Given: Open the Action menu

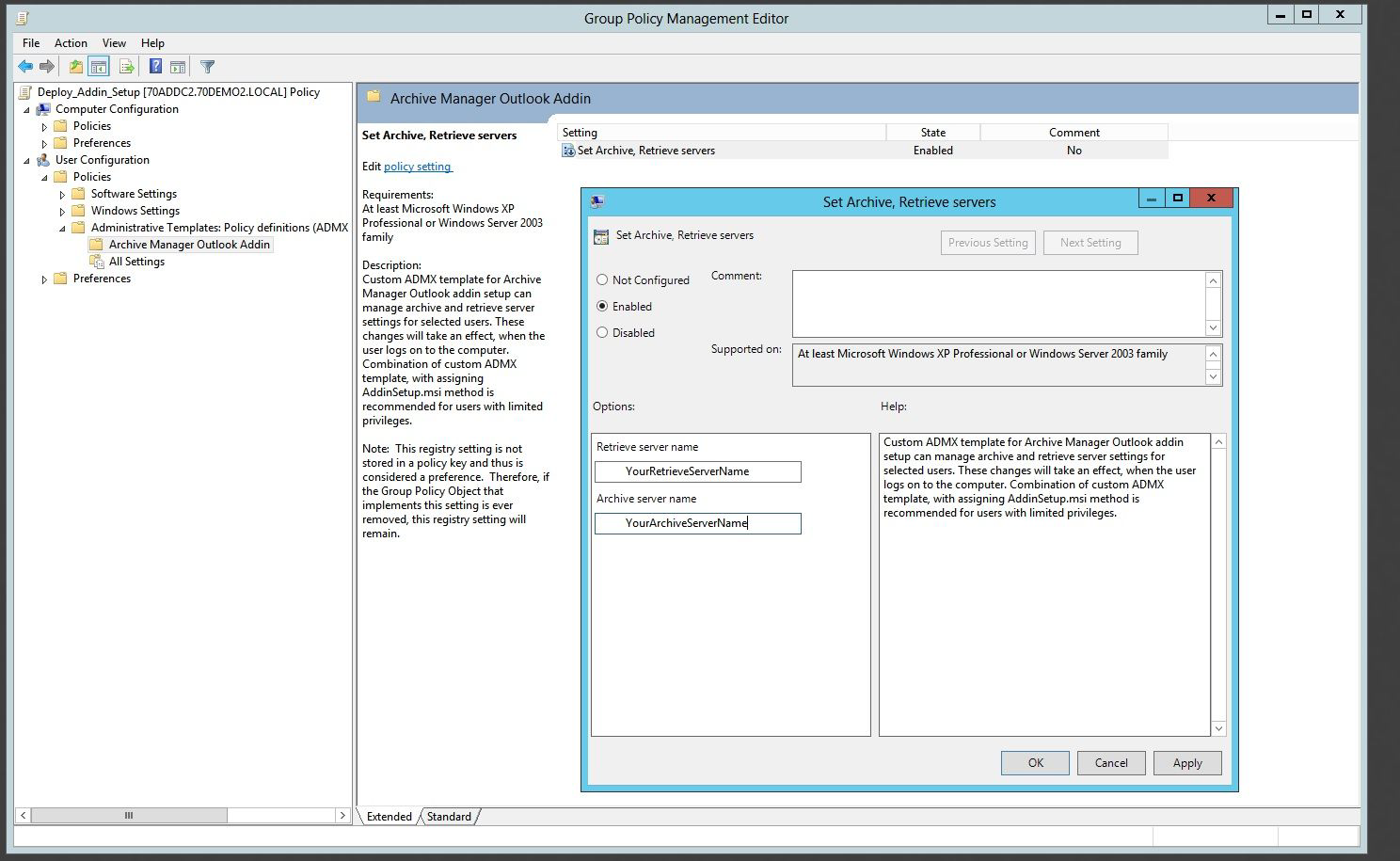Looking at the screenshot, I should coord(71,43).
